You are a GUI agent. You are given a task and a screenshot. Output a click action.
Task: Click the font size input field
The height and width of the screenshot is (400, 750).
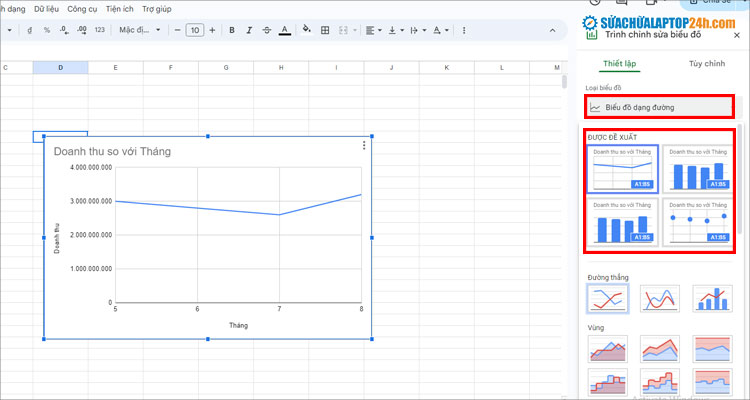tap(195, 31)
